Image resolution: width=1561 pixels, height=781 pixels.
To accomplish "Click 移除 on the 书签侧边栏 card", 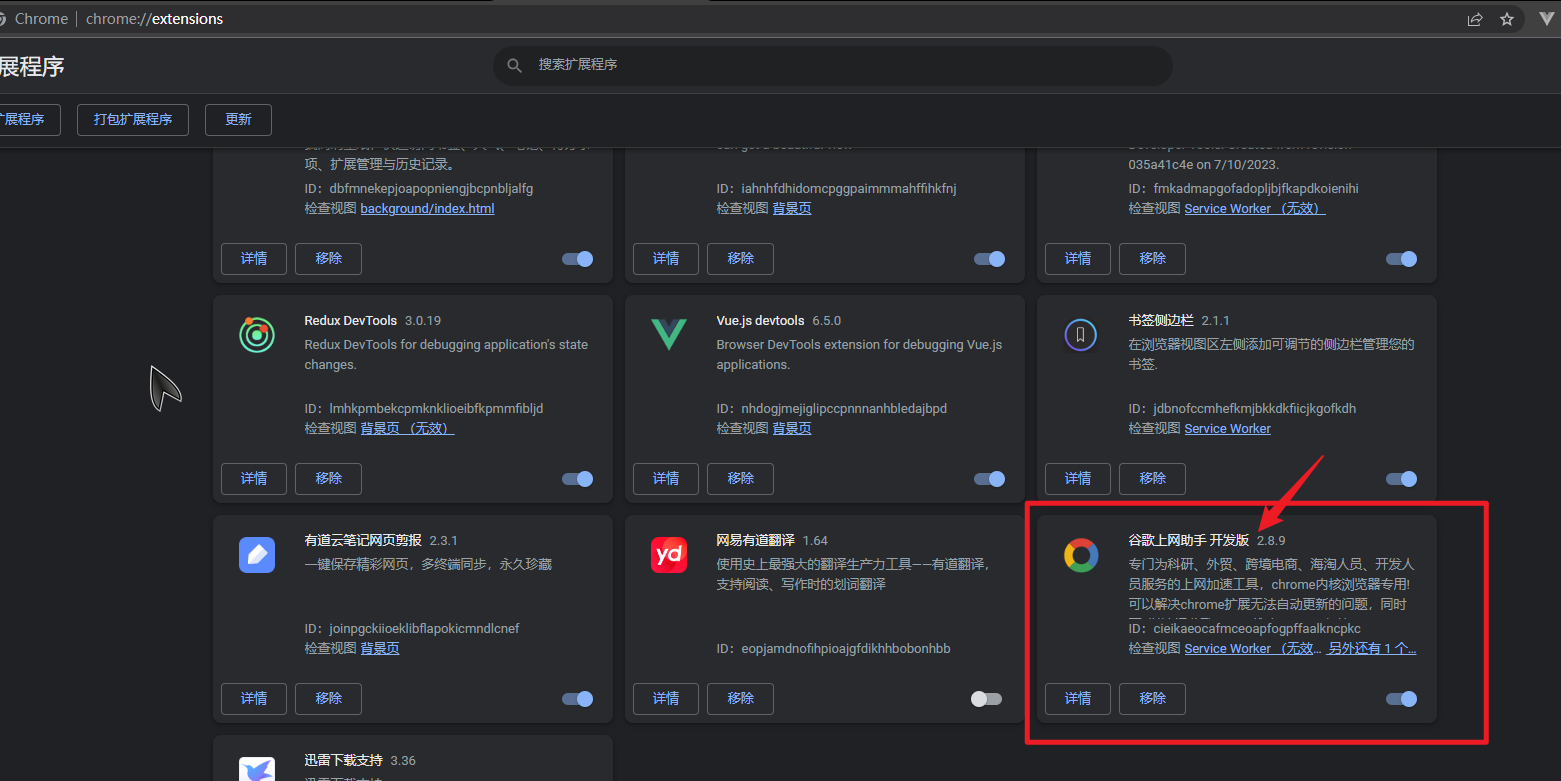I will (1152, 478).
